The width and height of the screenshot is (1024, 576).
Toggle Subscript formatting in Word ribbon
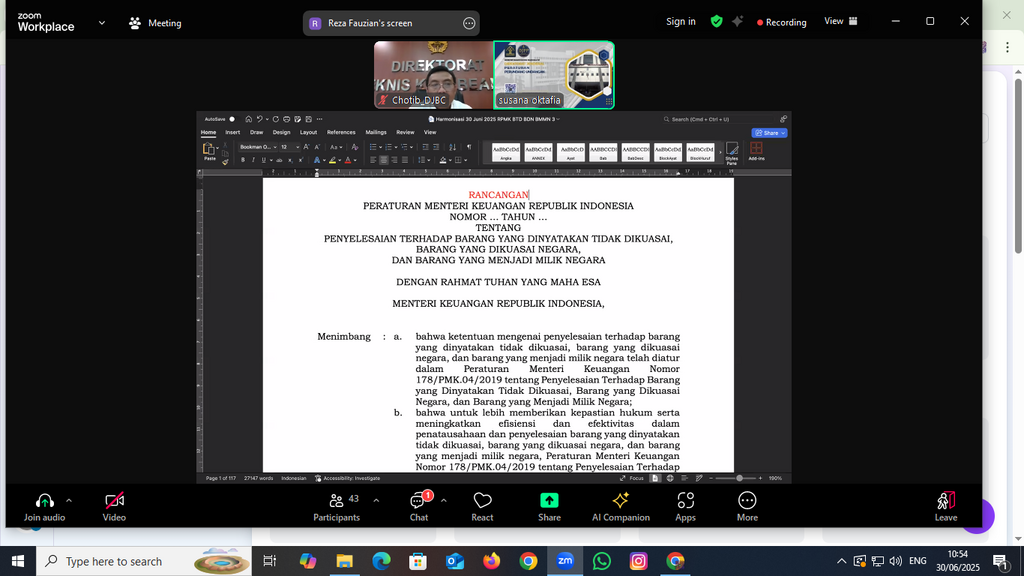click(x=290, y=160)
